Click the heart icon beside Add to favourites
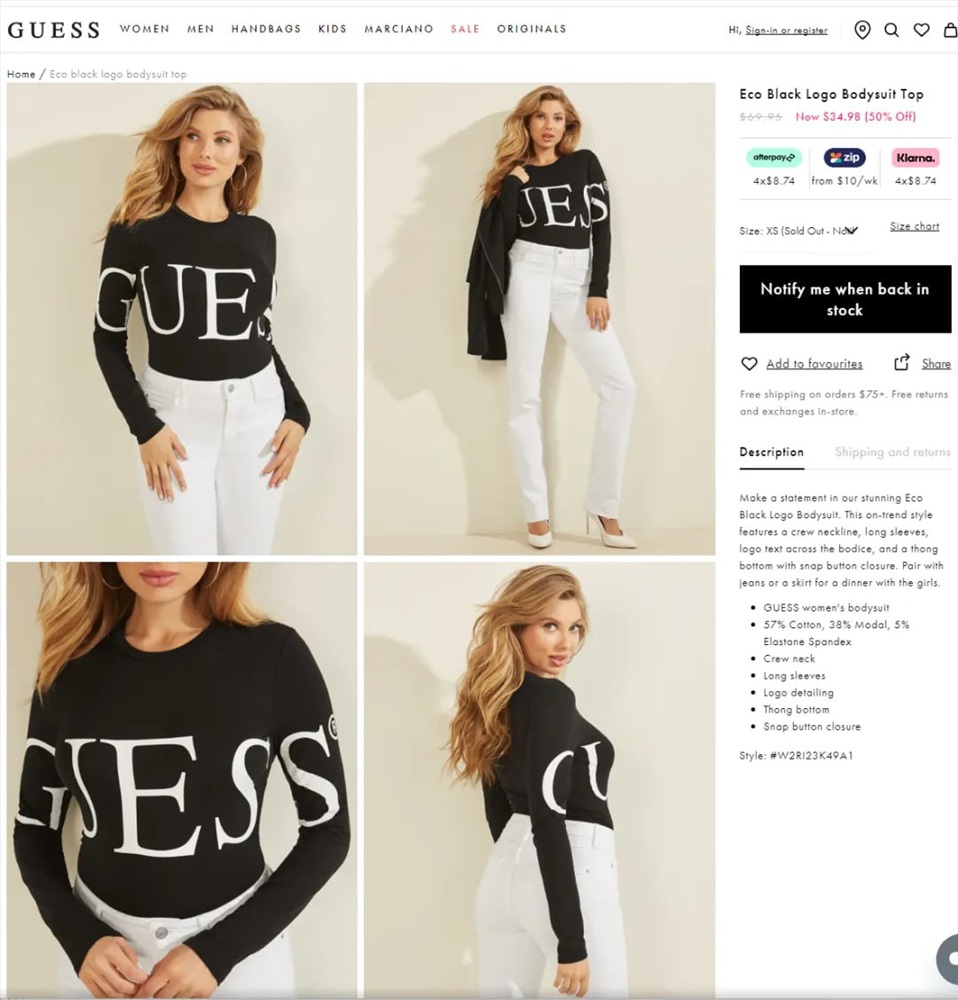Screen dimensions: 958x1000 pyautogui.click(x=749, y=364)
